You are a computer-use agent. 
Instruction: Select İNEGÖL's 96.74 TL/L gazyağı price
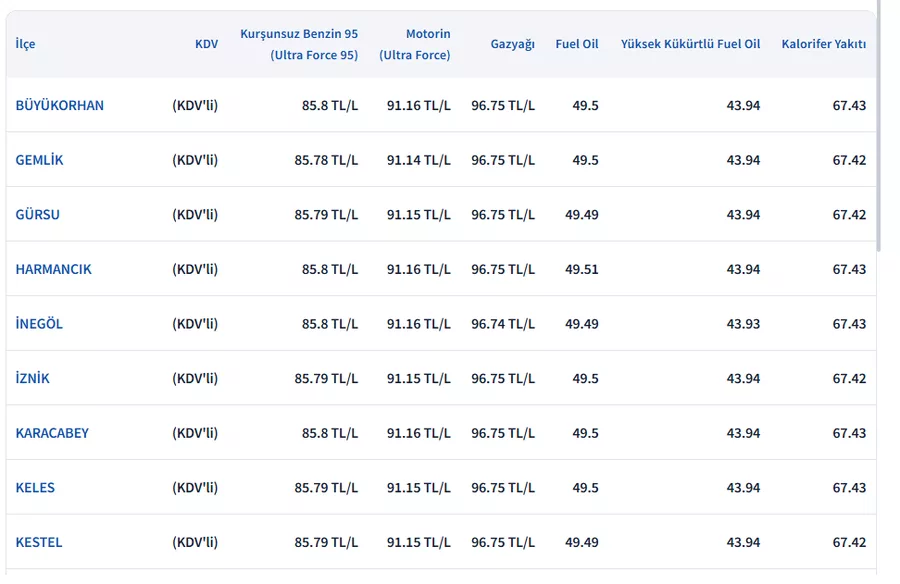coord(503,324)
